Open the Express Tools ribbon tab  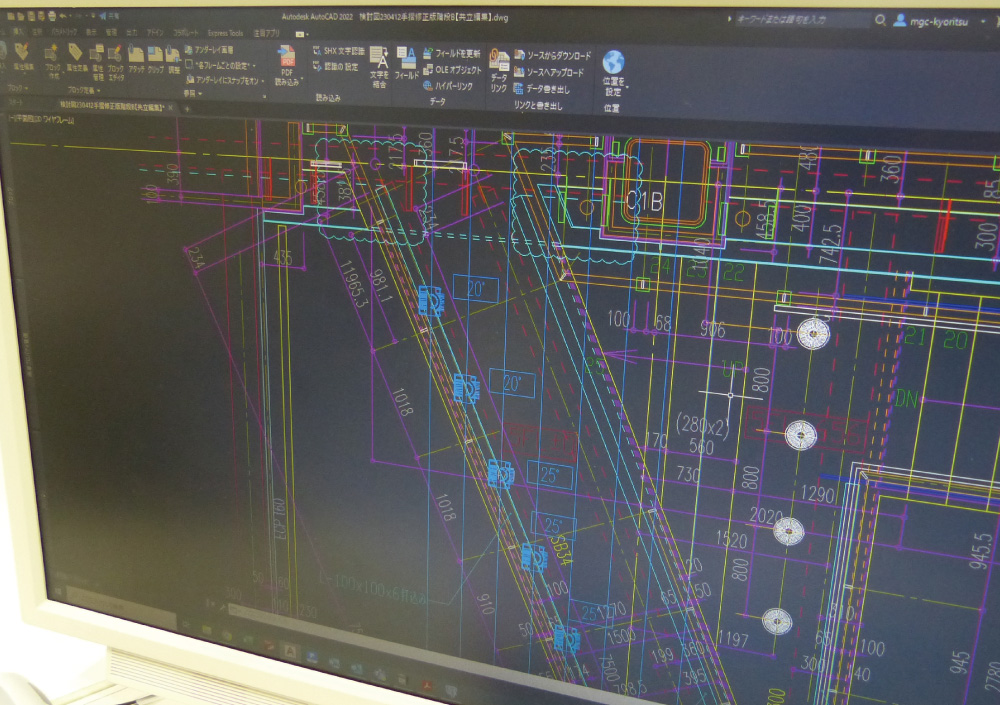pos(224,33)
